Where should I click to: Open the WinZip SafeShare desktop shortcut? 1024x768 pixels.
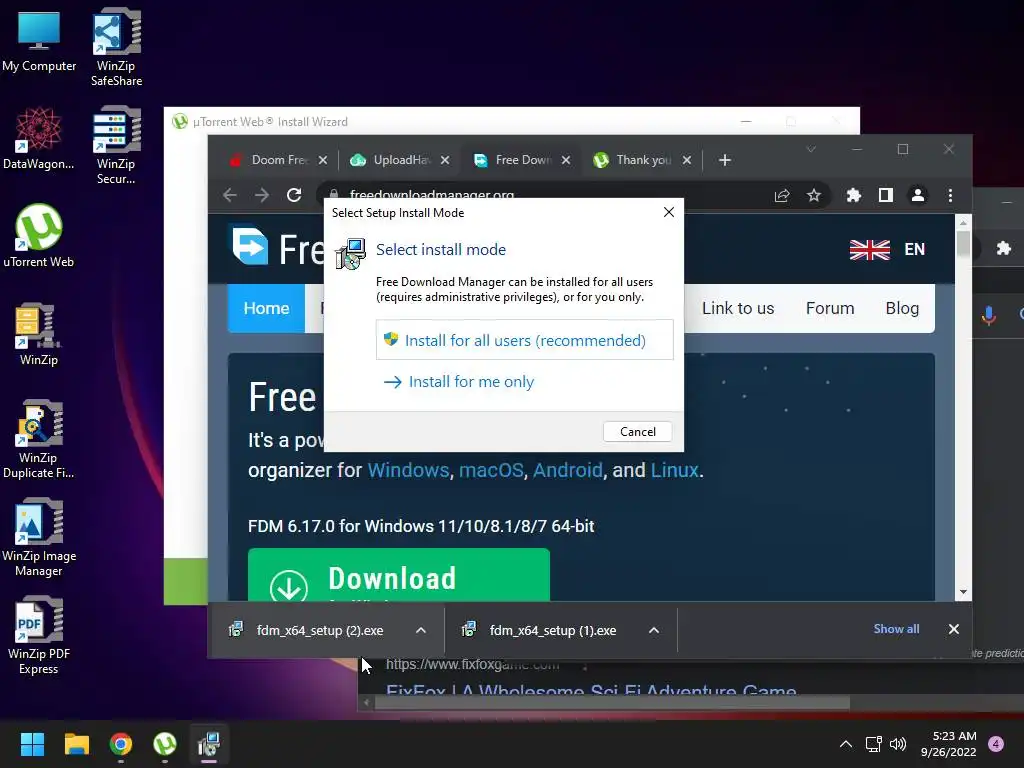click(116, 47)
